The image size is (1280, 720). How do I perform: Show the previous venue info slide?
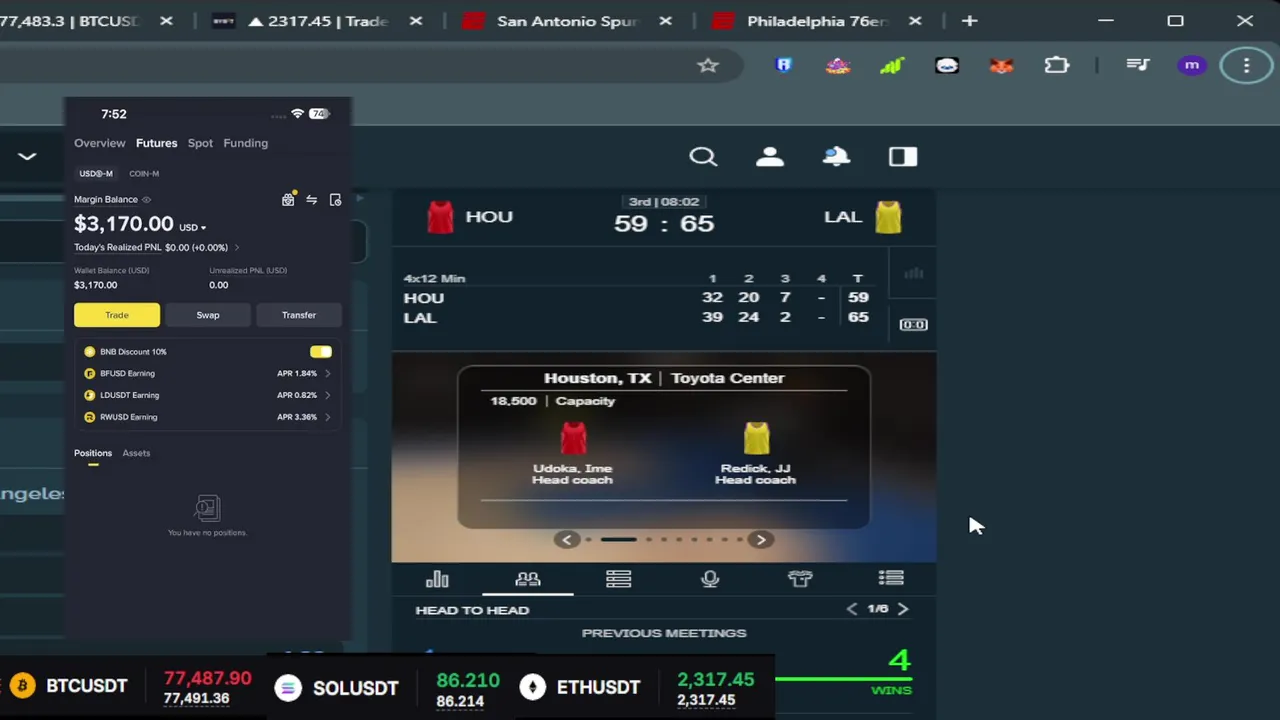(567, 540)
